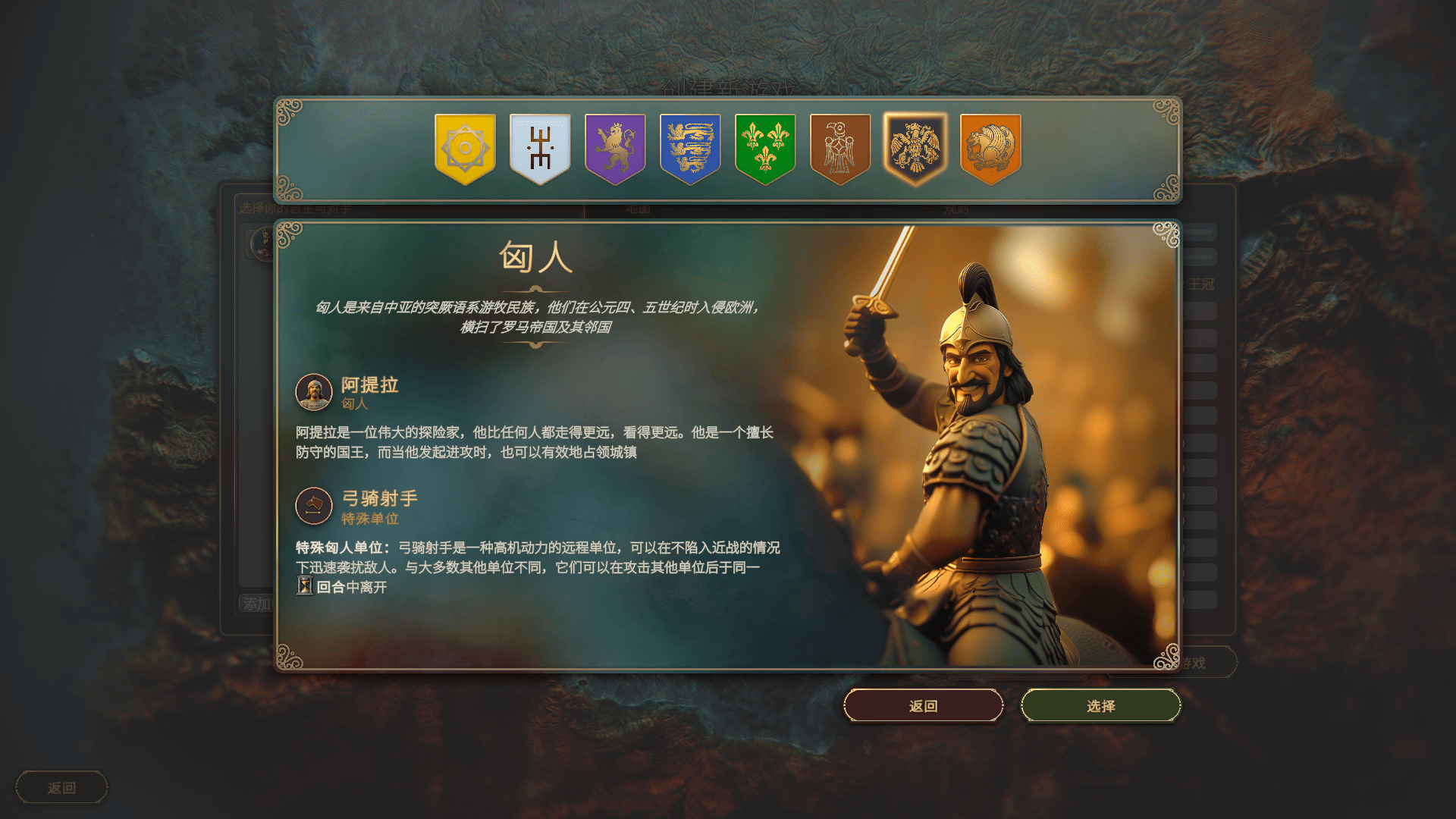Select the brown shield with eagle emblem
The width and height of the screenshot is (1456, 819).
coord(840,149)
